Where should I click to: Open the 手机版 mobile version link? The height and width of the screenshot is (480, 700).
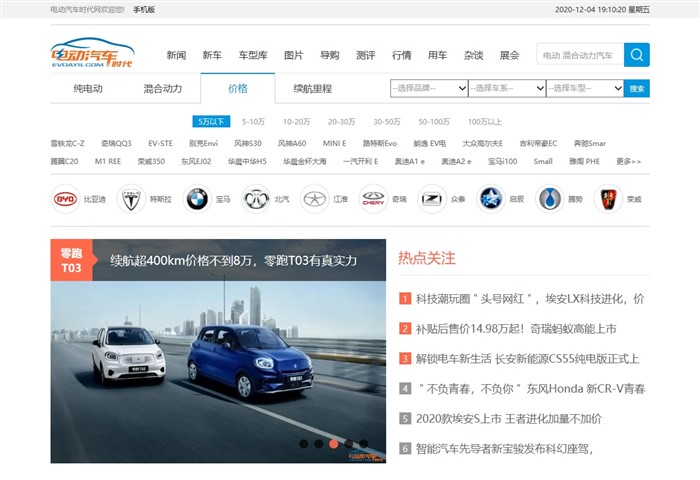[x=144, y=9]
